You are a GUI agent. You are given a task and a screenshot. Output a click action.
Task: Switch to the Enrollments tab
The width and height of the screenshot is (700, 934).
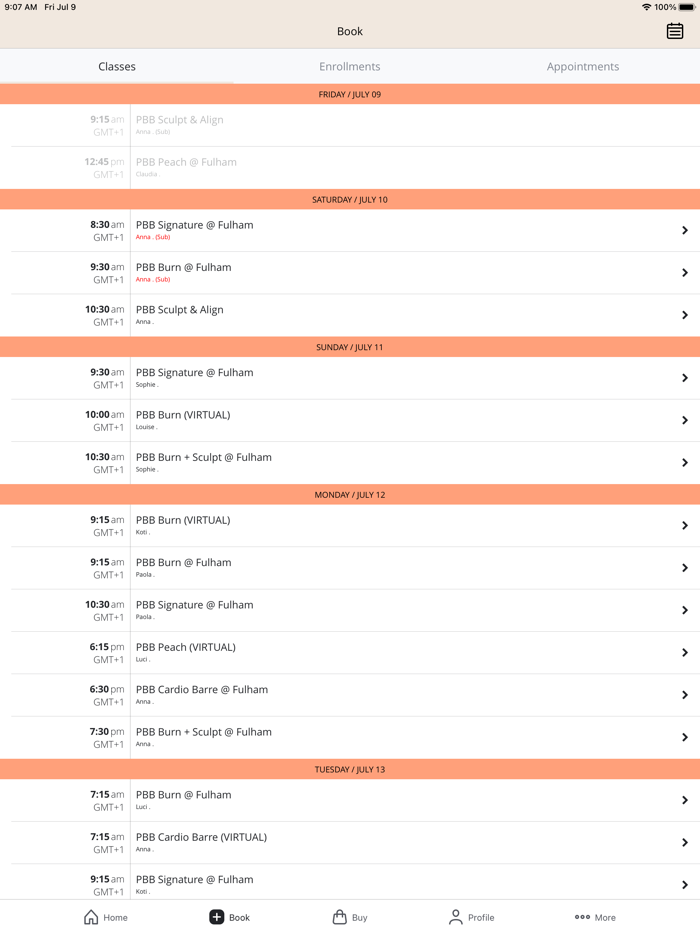[x=350, y=67]
